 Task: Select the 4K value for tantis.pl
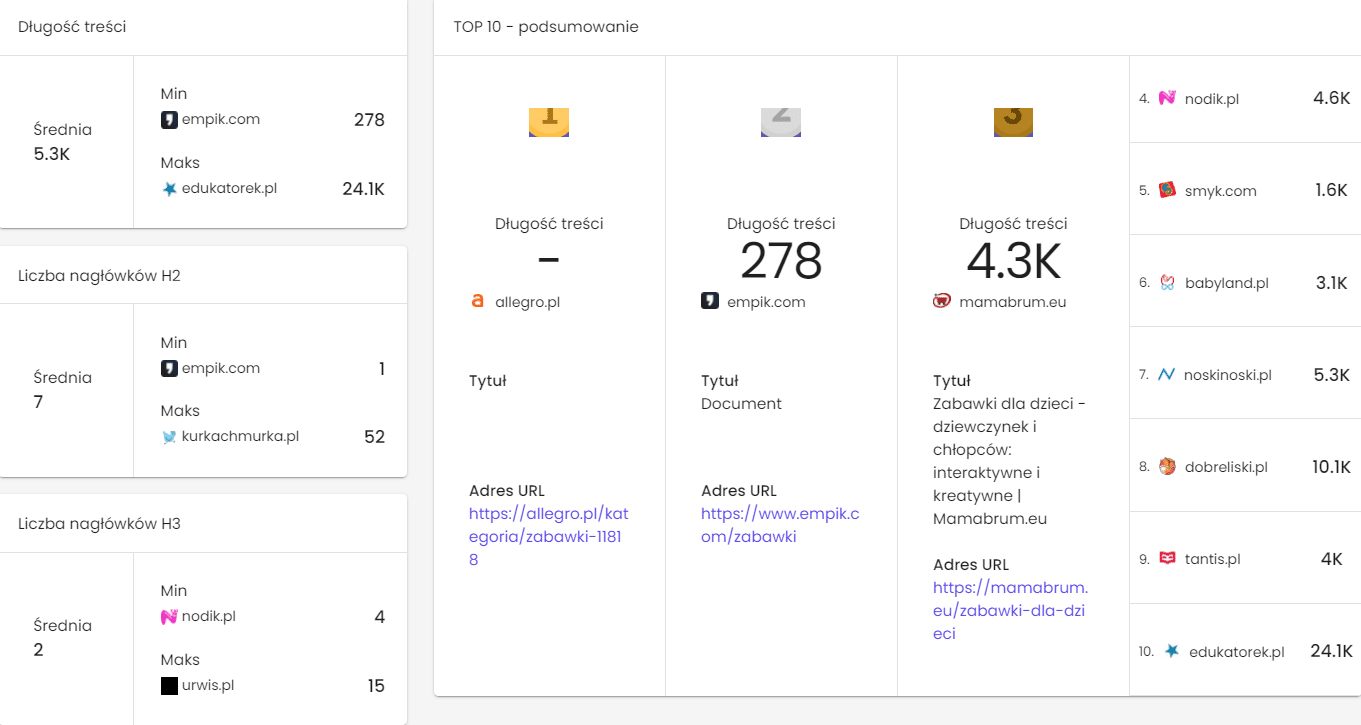point(1332,559)
